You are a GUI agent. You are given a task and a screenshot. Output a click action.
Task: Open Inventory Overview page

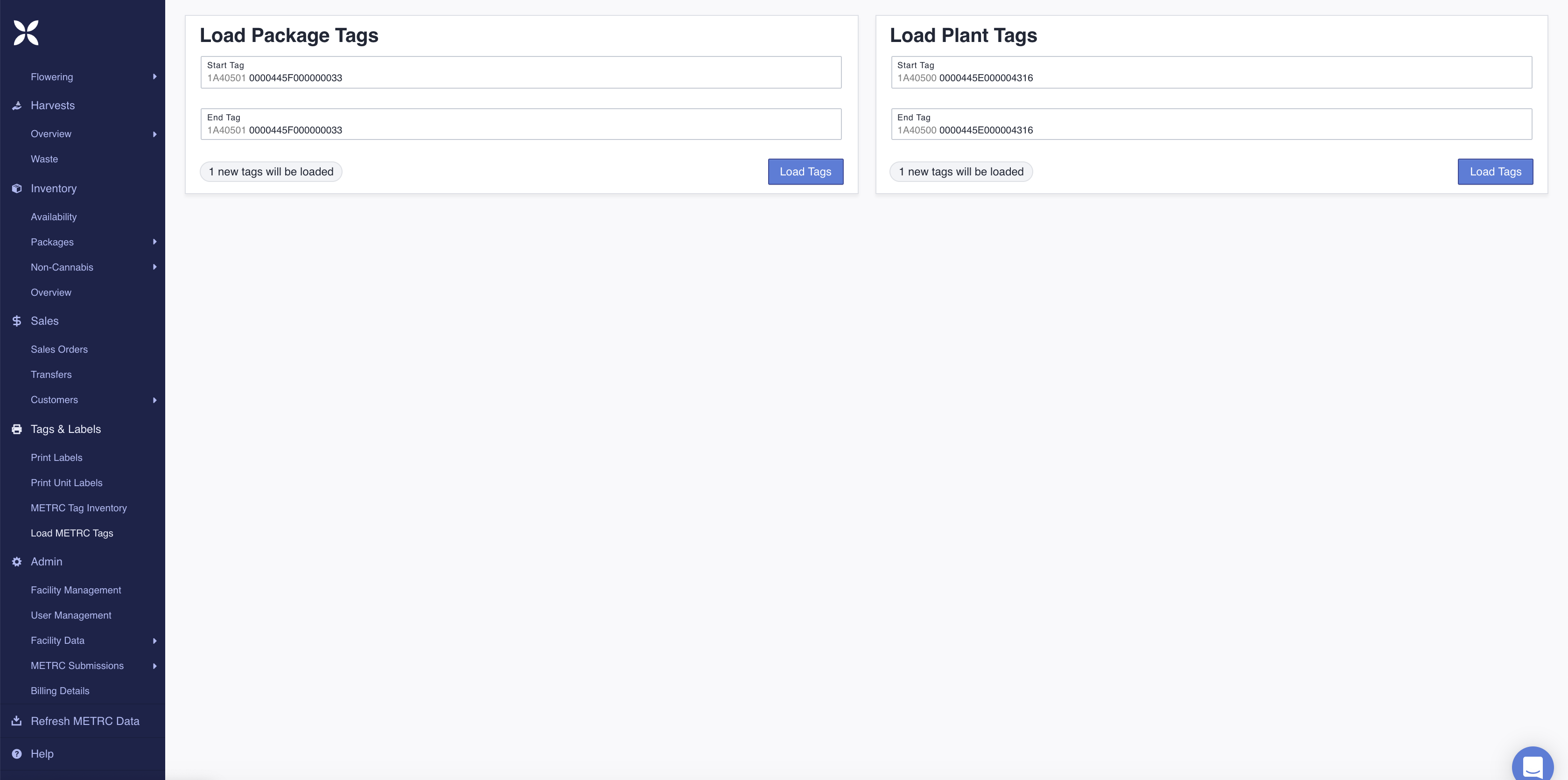click(51, 292)
